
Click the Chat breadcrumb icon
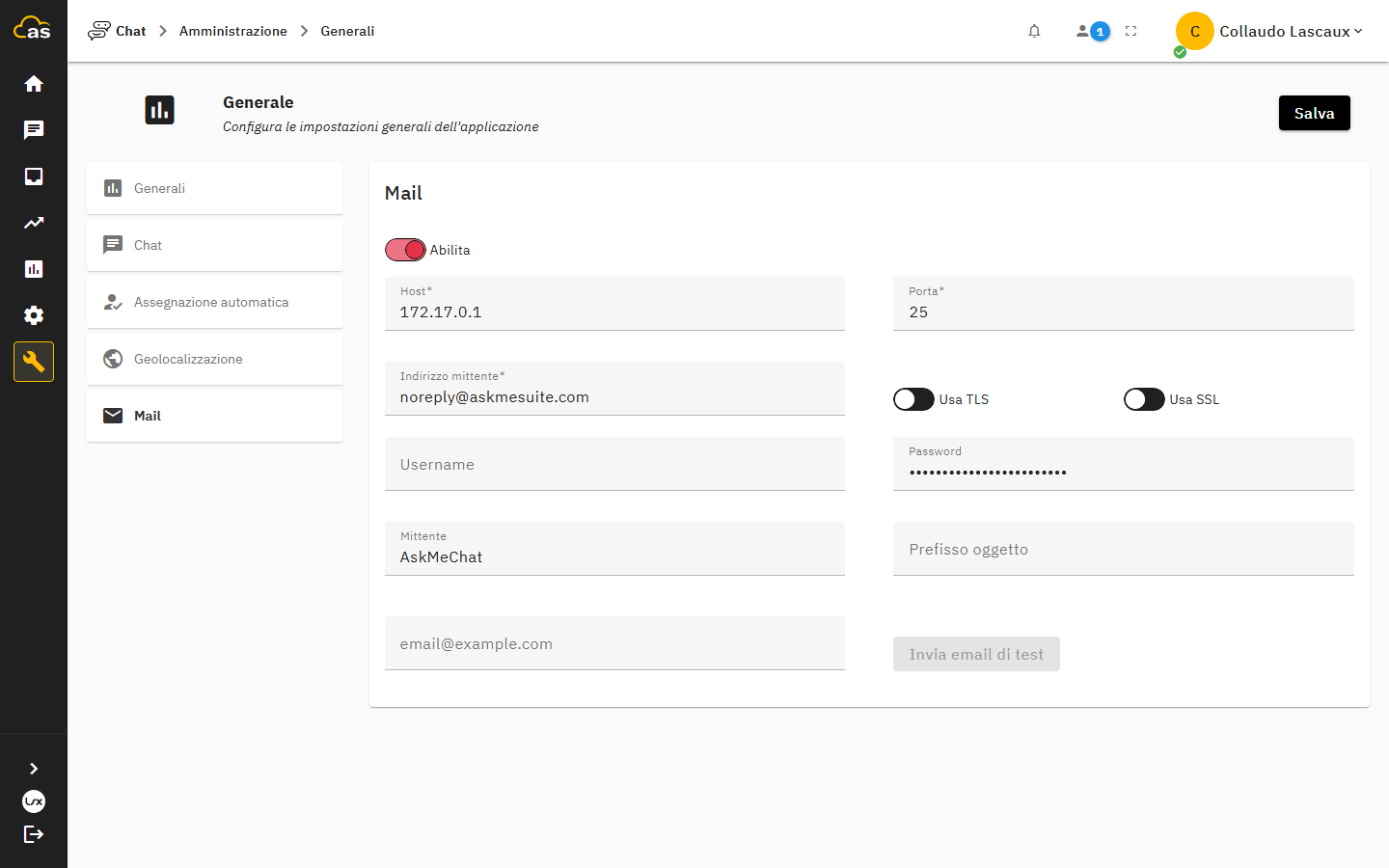click(99, 31)
